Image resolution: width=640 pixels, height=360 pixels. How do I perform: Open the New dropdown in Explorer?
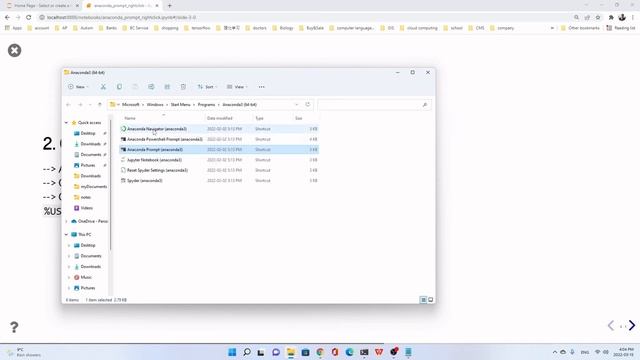(x=78, y=87)
